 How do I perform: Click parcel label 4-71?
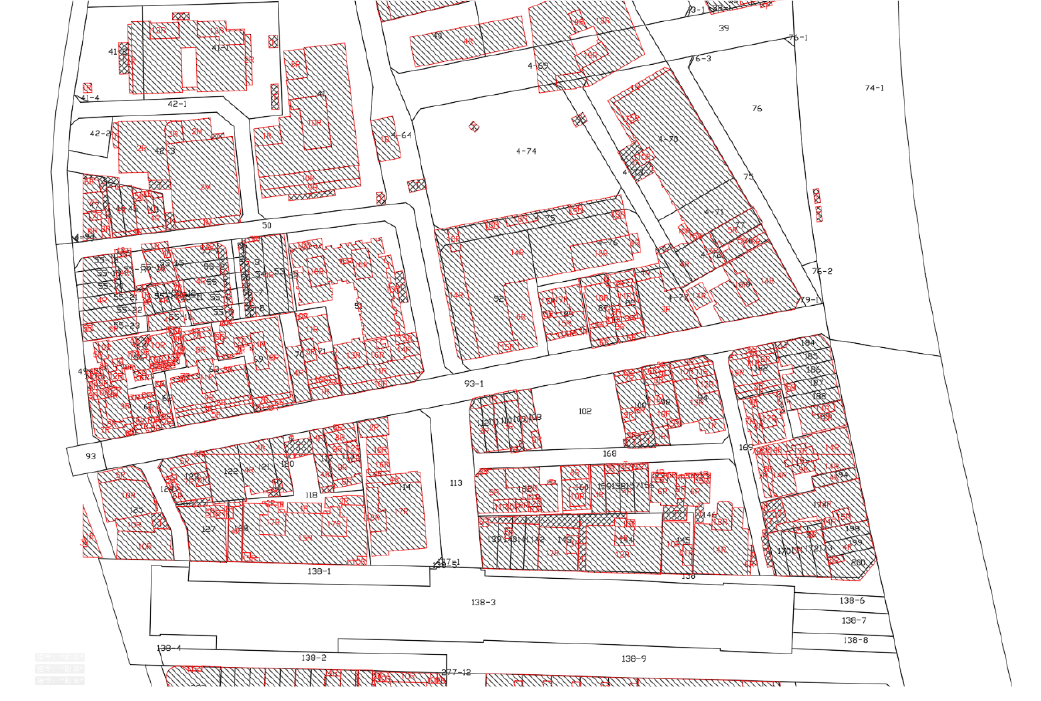(714, 212)
